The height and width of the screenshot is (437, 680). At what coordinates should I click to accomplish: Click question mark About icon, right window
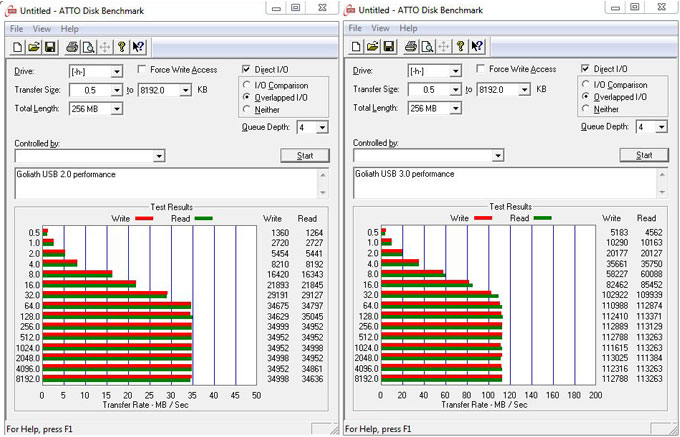point(461,46)
